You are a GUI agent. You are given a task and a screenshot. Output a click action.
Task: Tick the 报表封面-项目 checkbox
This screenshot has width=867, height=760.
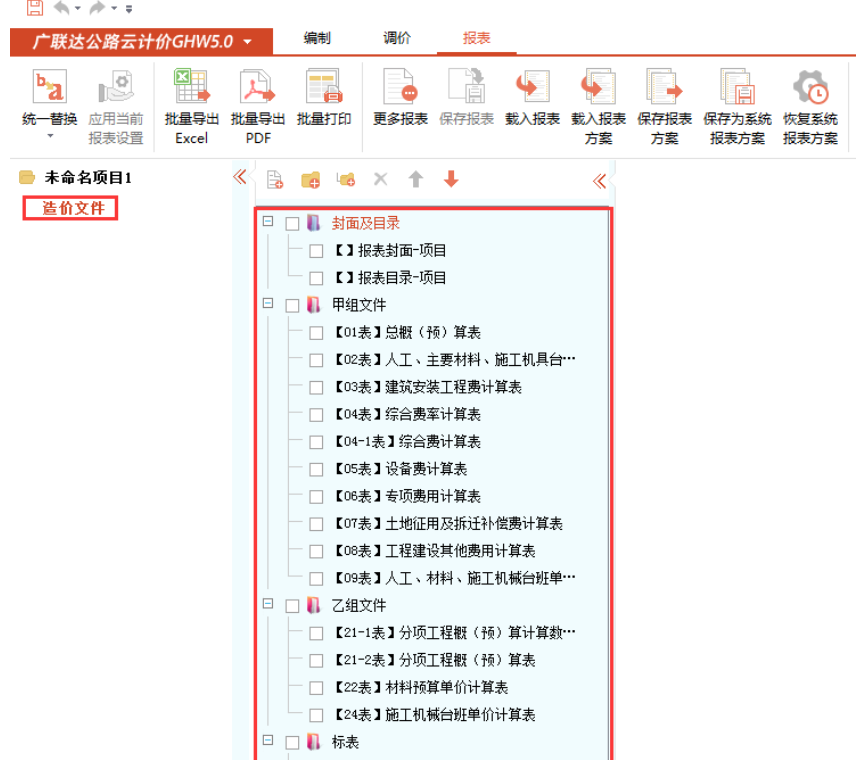(x=316, y=251)
